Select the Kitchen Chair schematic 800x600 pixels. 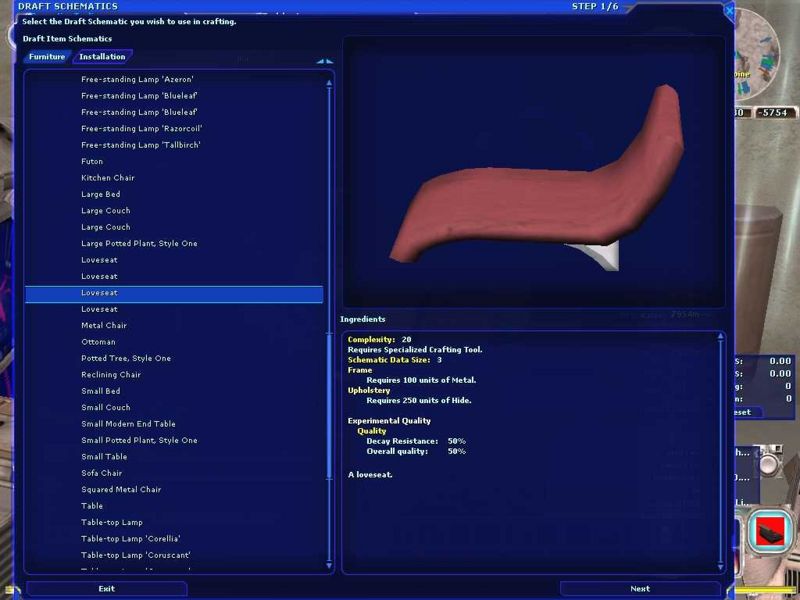(108, 178)
